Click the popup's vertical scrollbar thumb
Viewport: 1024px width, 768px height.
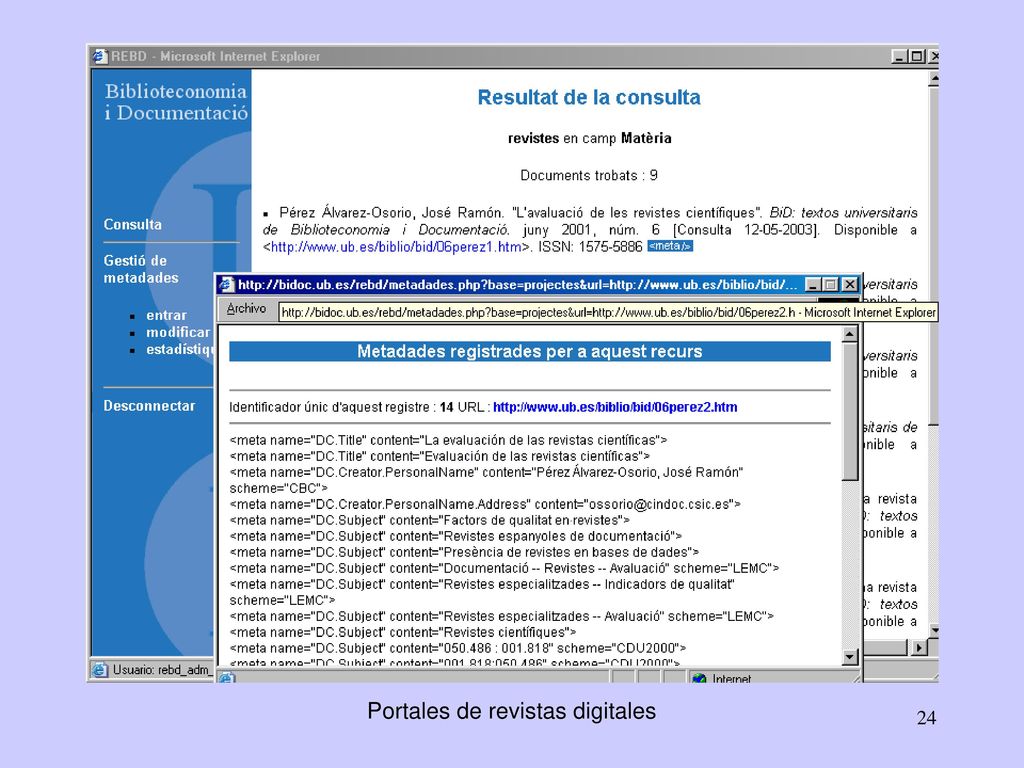[850, 411]
